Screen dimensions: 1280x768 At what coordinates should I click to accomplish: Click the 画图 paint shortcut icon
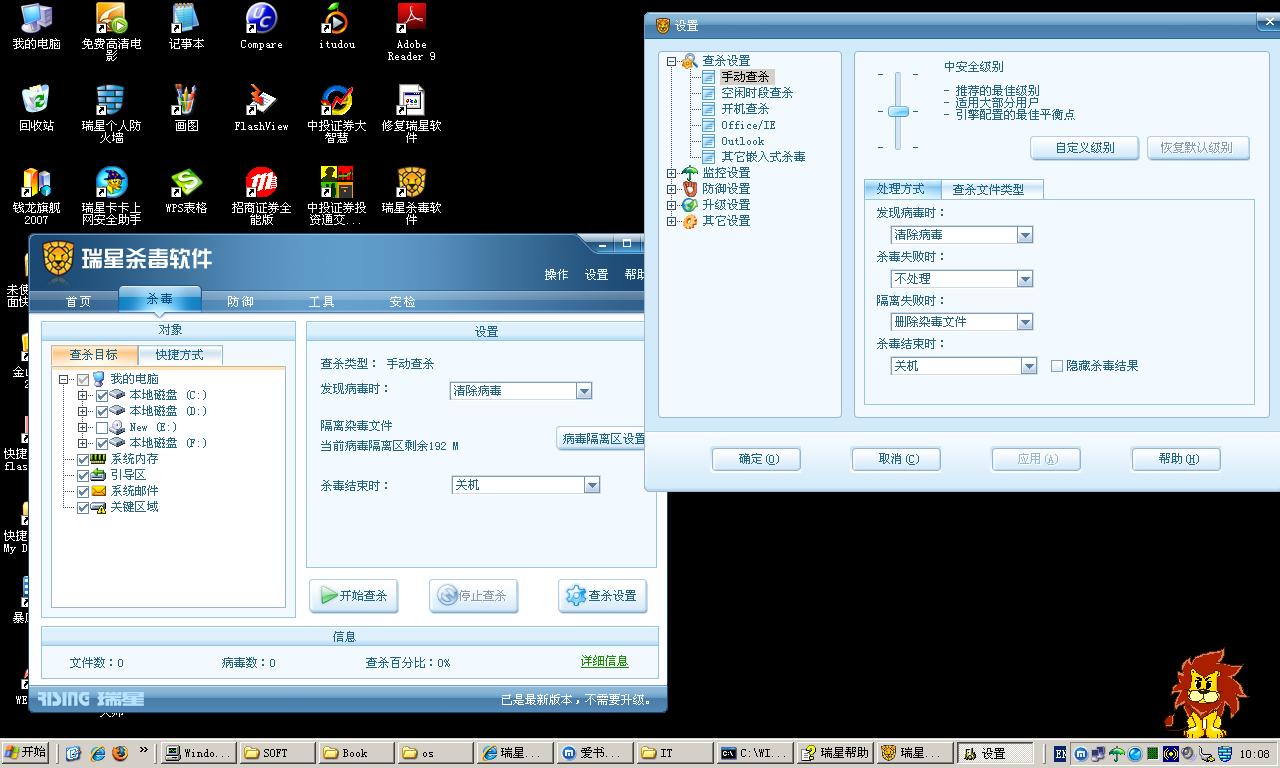point(186,108)
